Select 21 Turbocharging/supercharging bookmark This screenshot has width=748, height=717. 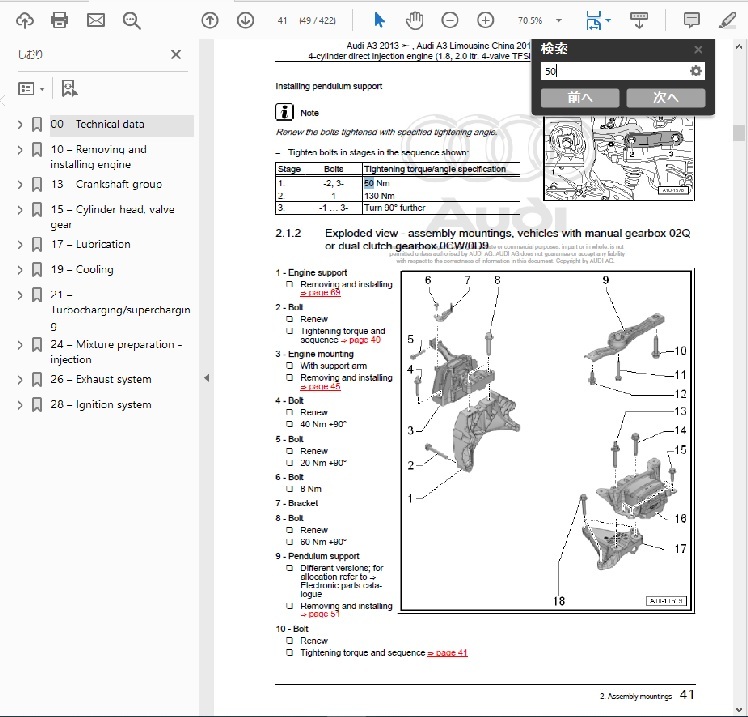point(120,310)
